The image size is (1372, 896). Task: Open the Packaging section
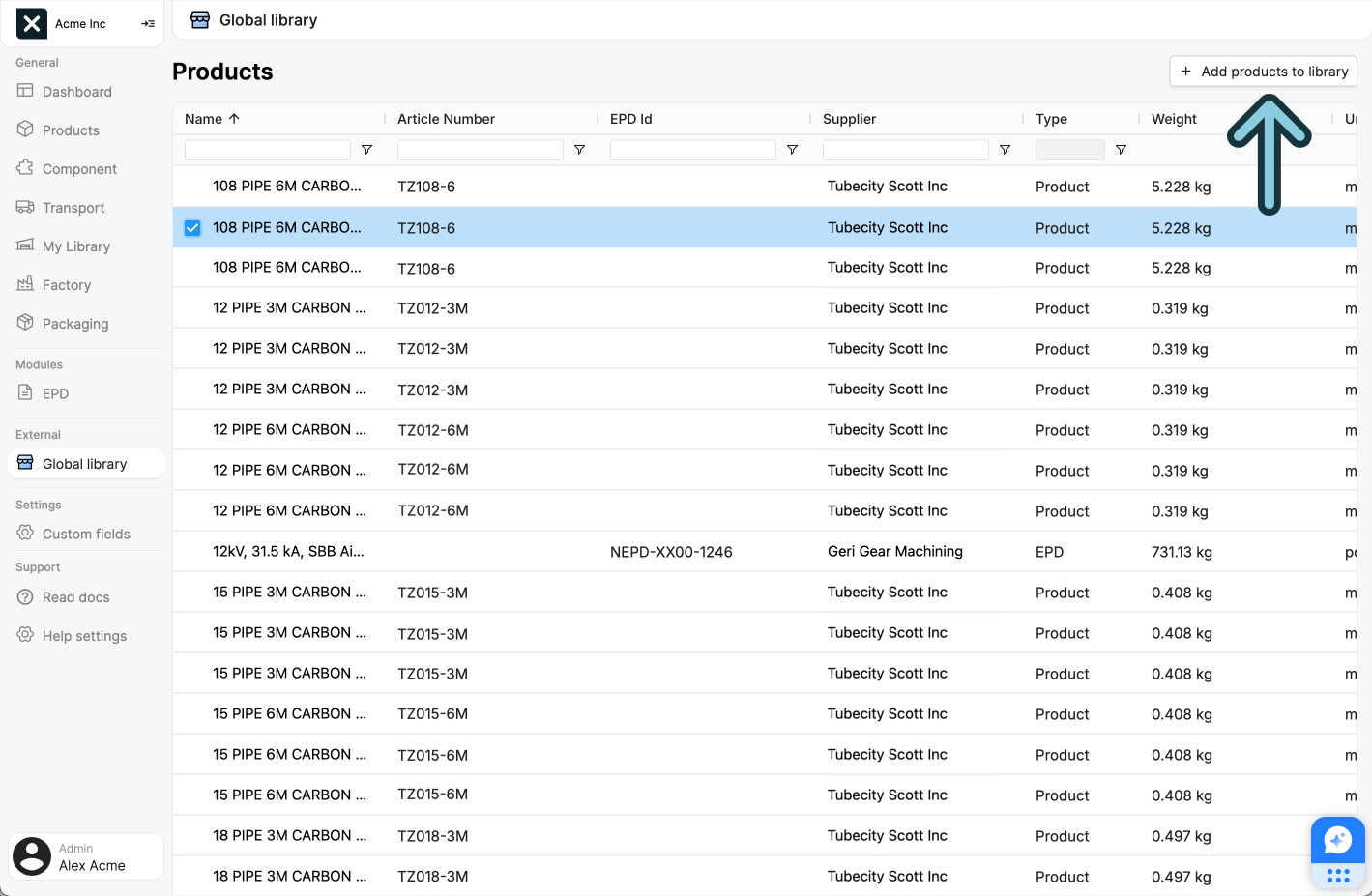73,323
